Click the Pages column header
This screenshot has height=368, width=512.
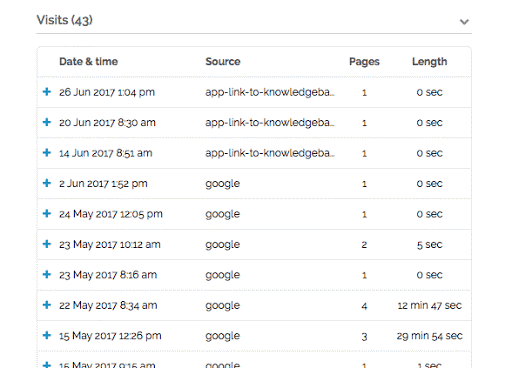point(364,62)
